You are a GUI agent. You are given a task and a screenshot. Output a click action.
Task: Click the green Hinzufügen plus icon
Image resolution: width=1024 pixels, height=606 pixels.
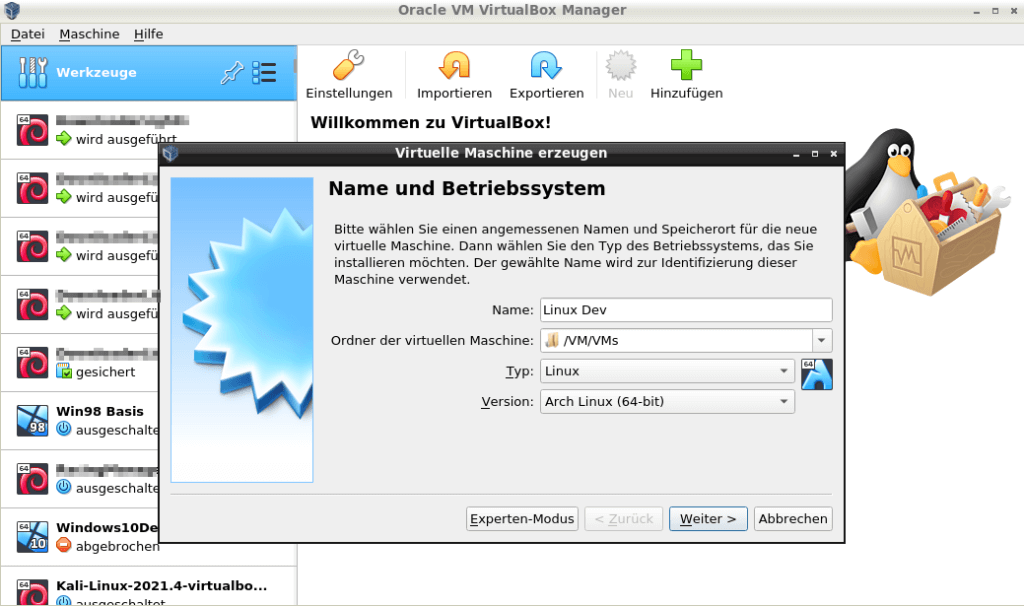[686, 66]
